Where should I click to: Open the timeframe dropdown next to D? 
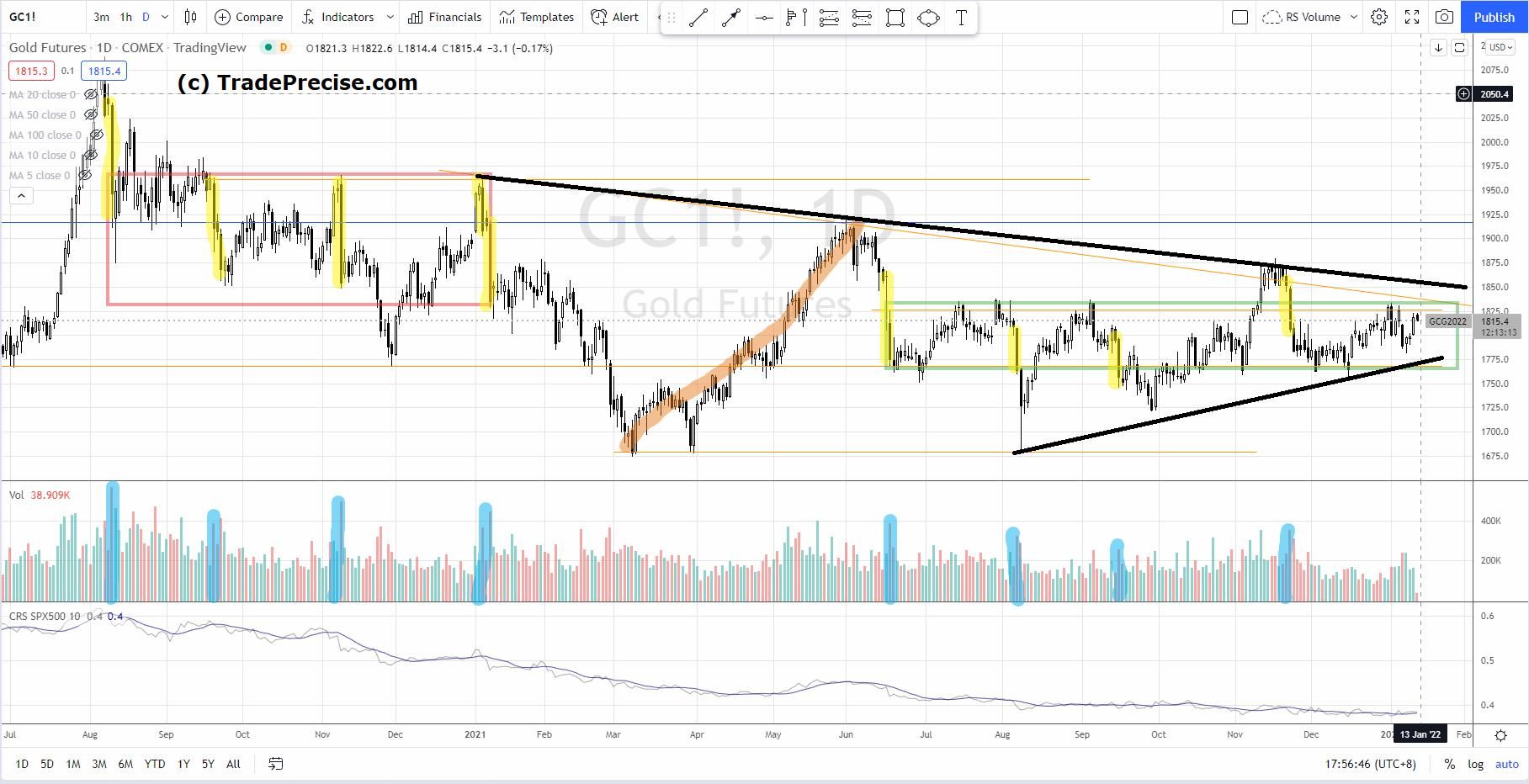[165, 17]
